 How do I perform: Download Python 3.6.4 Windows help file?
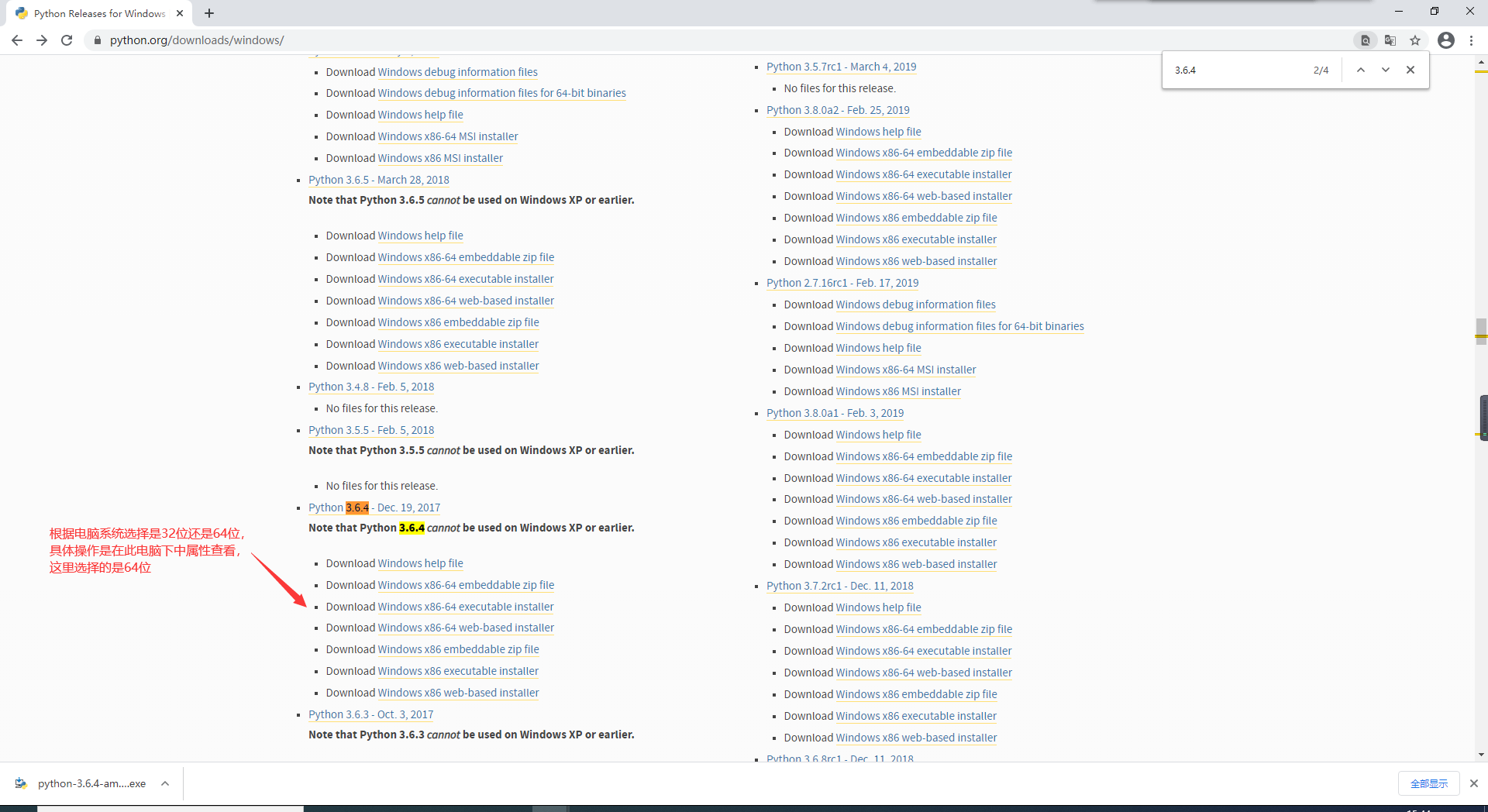coord(420,563)
